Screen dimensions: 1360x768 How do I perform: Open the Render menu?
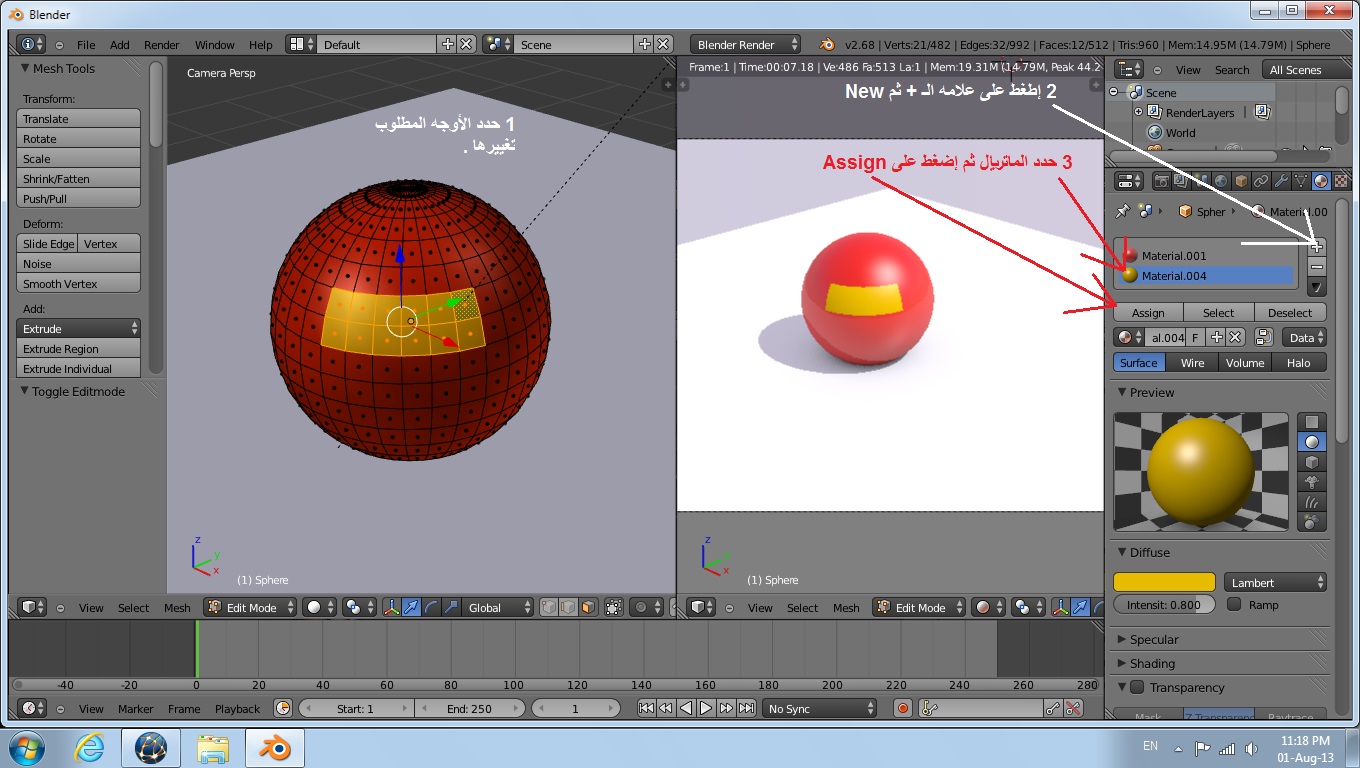[x=161, y=45]
